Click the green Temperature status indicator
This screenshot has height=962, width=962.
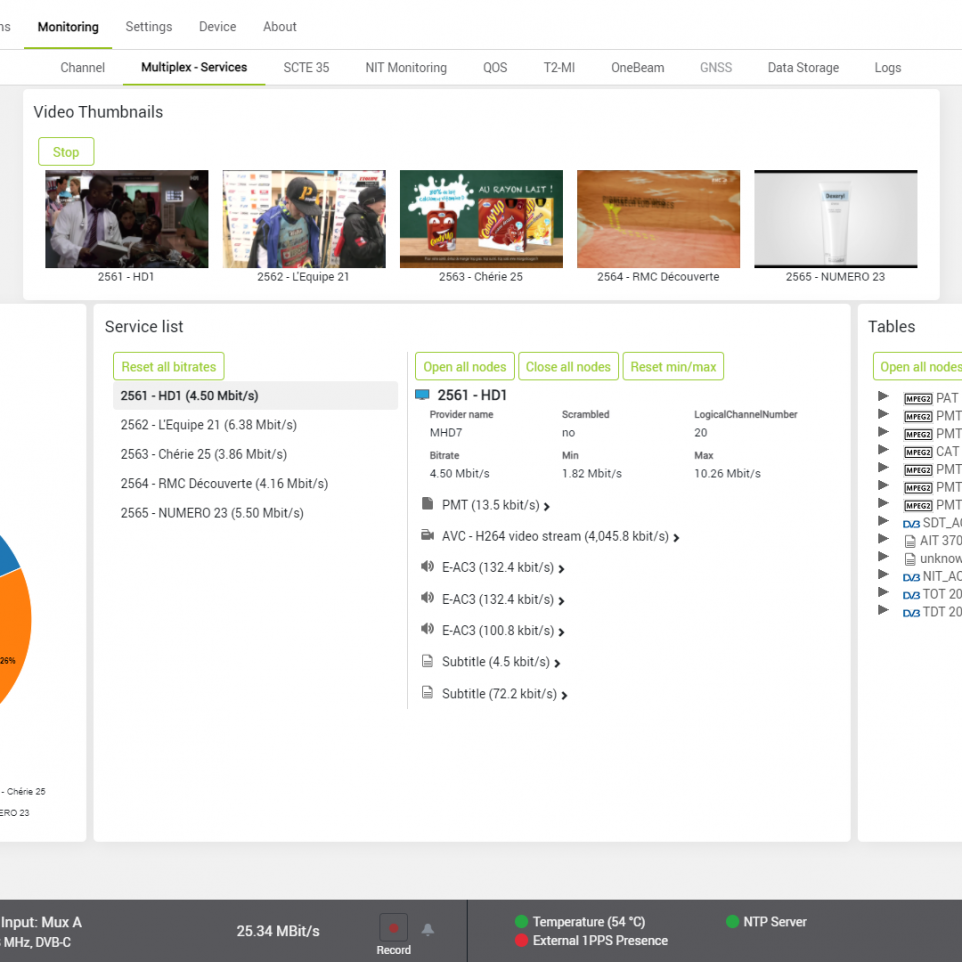(x=521, y=922)
